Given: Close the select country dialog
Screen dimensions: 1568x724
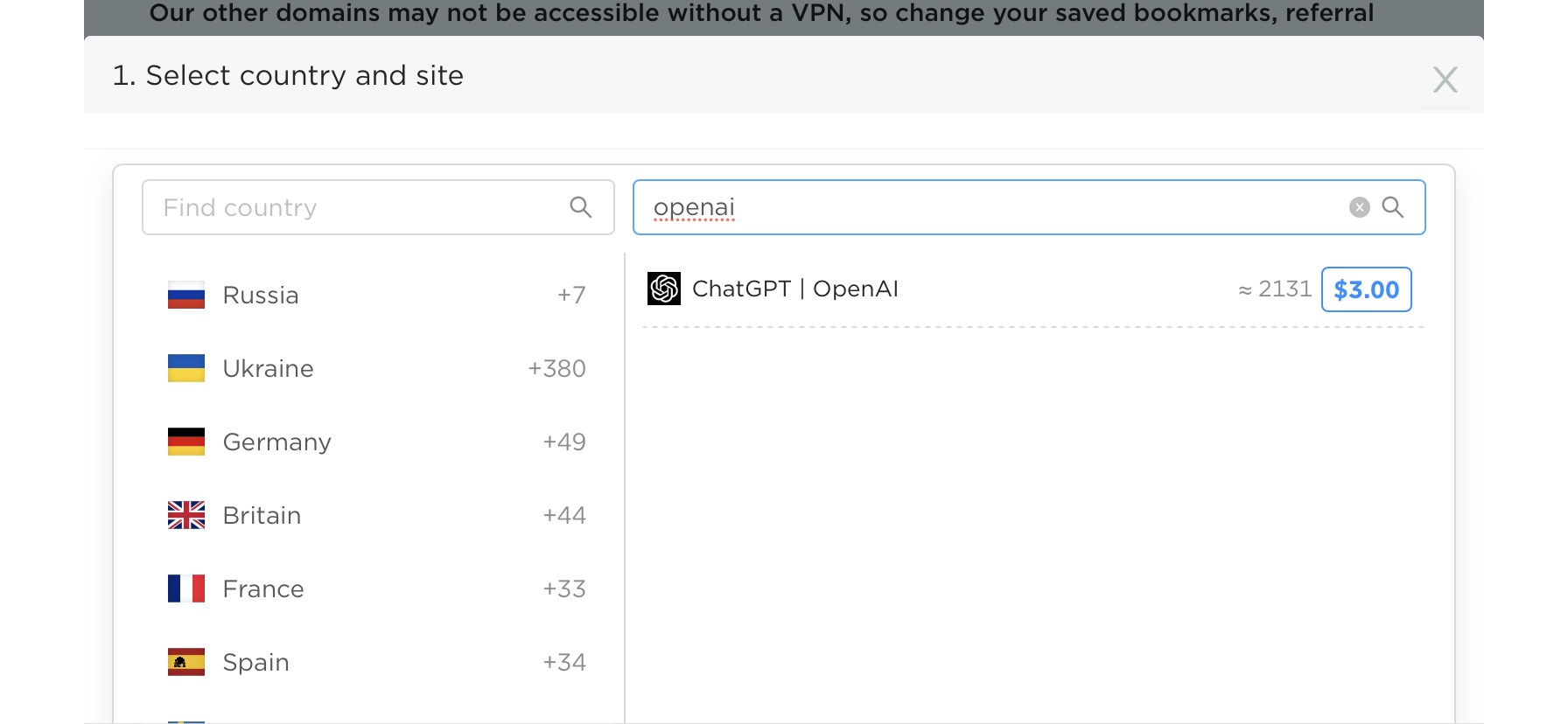Looking at the screenshot, I should click(1445, 80).
